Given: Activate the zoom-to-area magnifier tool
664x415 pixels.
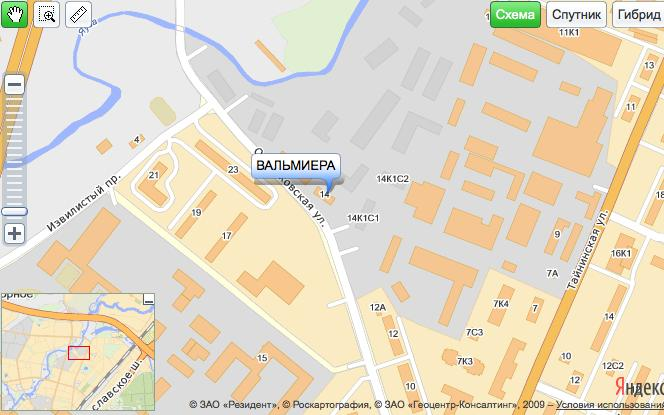Looking at the screenshot, I should pyautogui.click(x=47, y=14).
